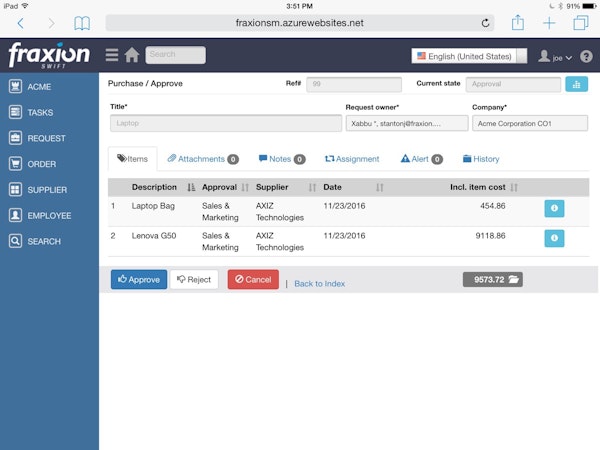600x450 pixels.
Task: Click the home icon in header
Action: click(132, 55)
